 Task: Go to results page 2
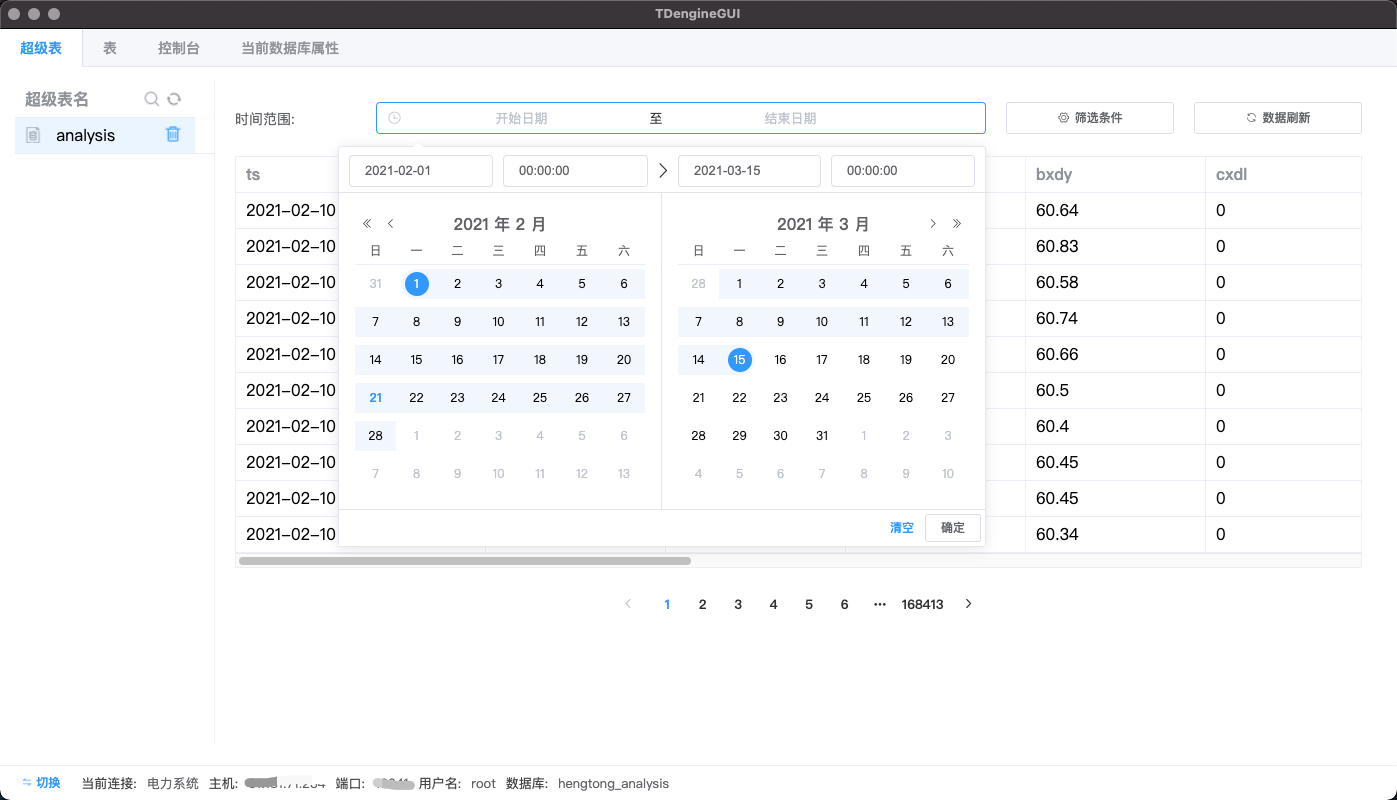[x=703, y=604]
